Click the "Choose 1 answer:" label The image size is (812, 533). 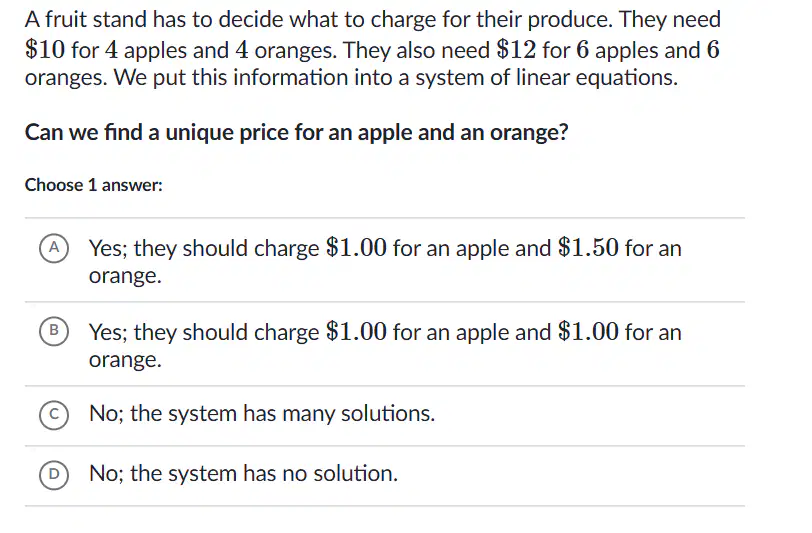[94, 185]
